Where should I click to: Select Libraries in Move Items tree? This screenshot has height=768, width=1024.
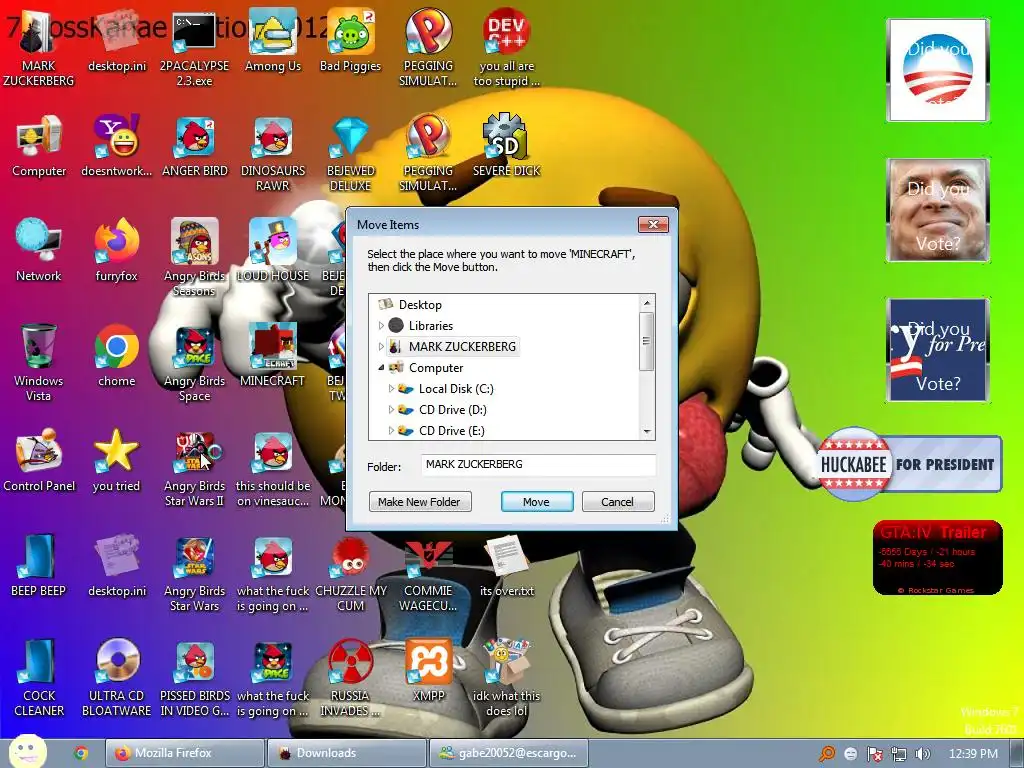430,325
